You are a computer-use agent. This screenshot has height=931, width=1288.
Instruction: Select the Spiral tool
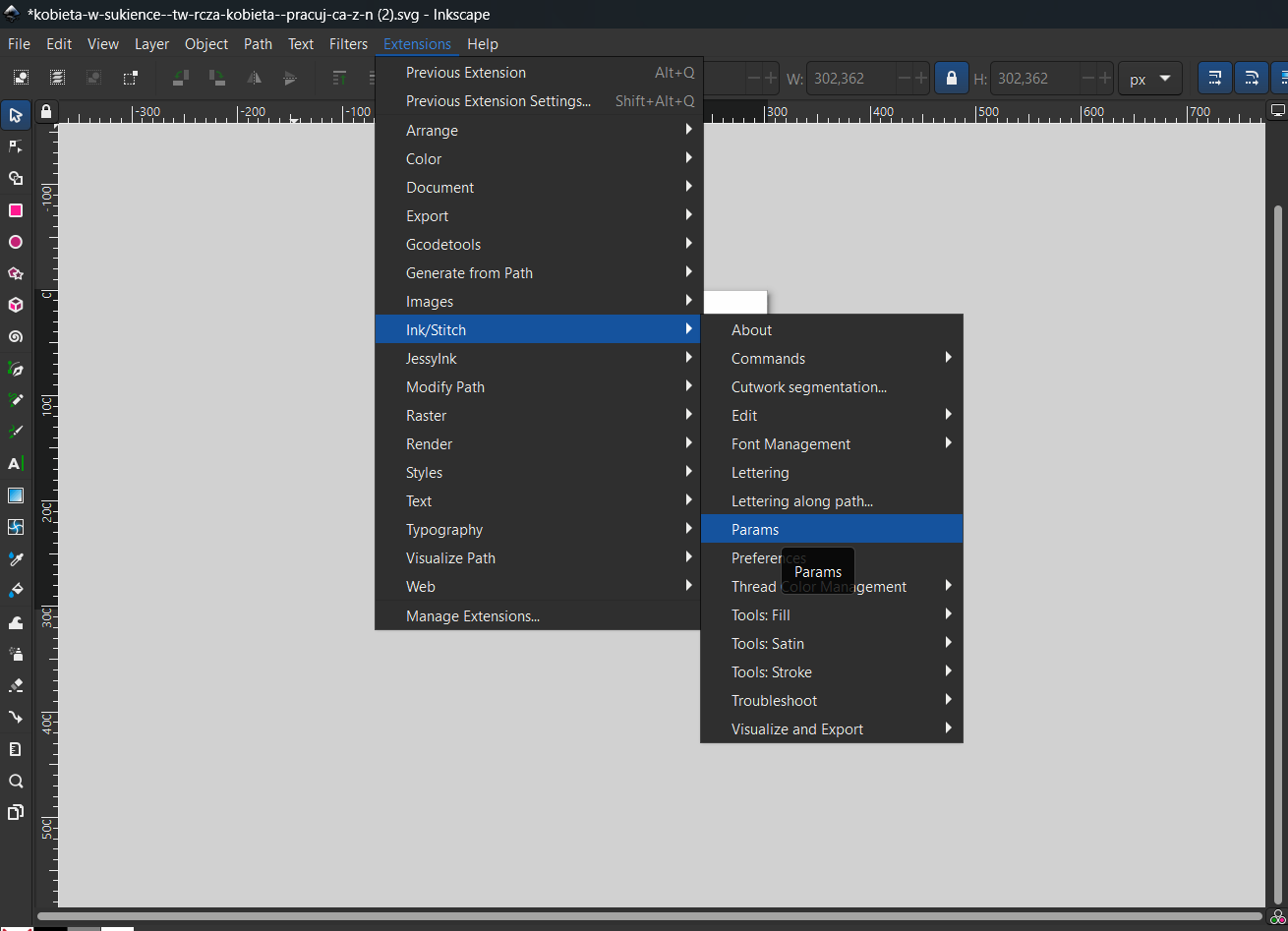tap(16, 336)
